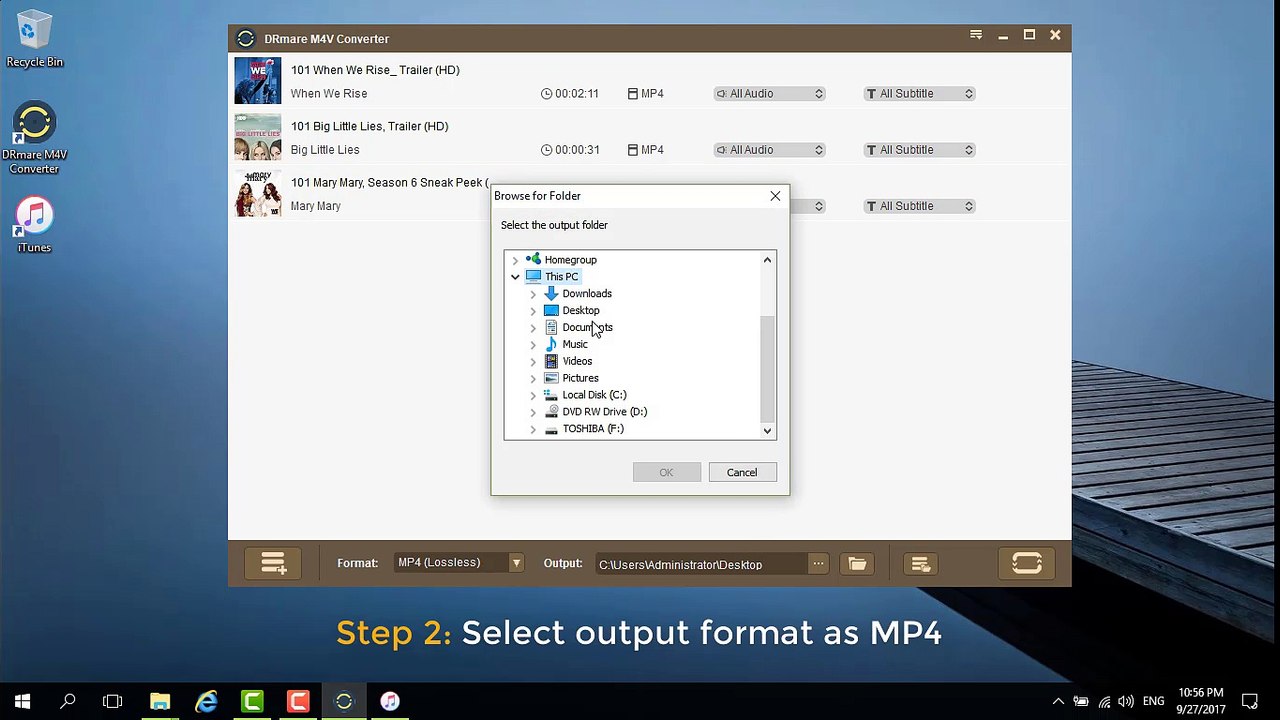Switch to DRmare converter taskbar icon
Image resolution: width=1280 pixels, height=720 pixels.
[x=344, y=701]
